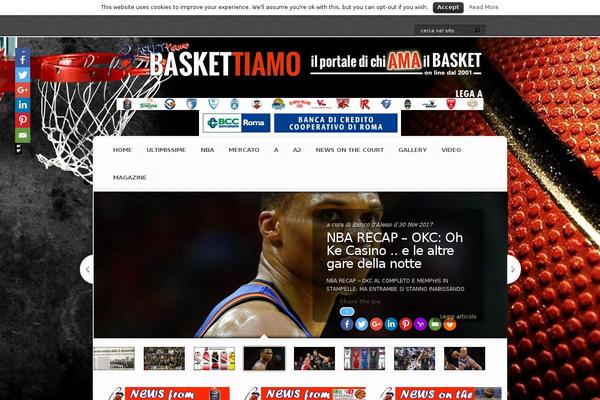Click 'Leggi articolo' link

(458, 317)
